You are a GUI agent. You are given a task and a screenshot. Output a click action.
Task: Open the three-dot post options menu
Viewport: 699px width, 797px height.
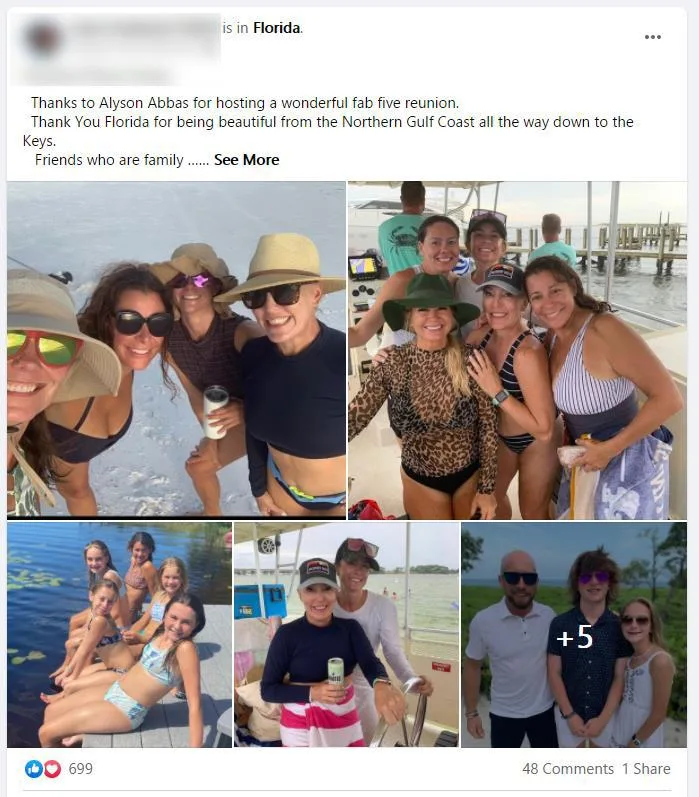pyautogui.click(x=652, y=37)
